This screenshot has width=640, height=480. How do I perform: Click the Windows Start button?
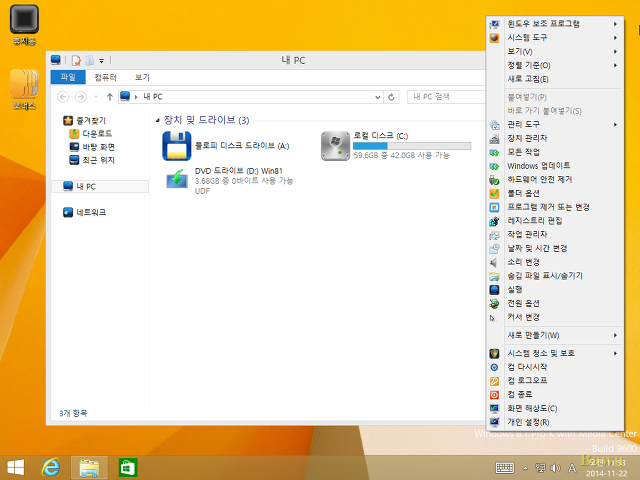[16, 467]
